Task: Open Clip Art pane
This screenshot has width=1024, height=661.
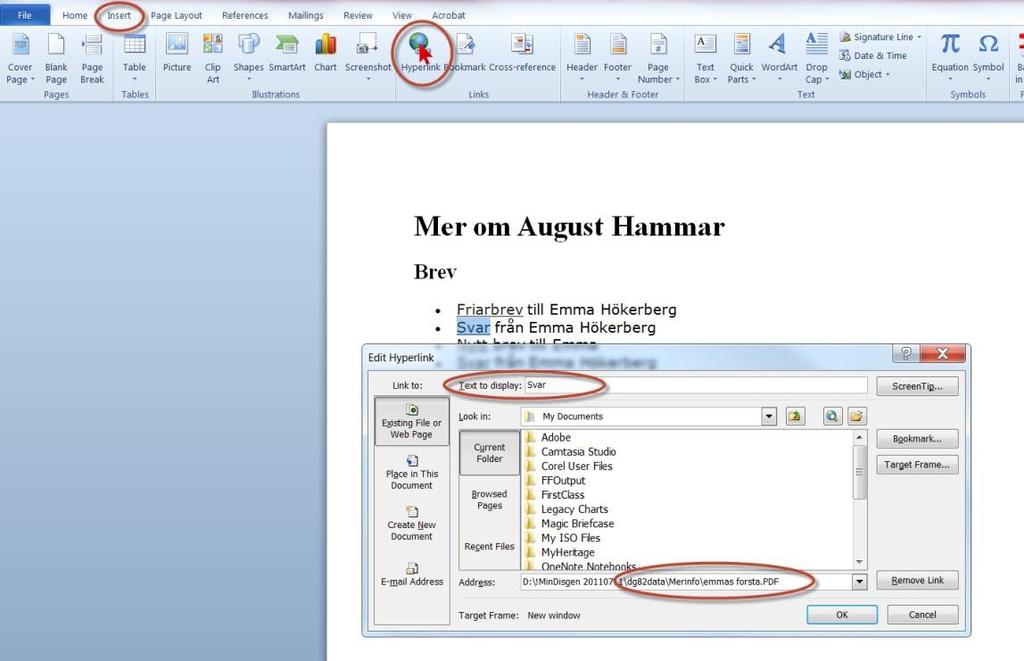Action: point(213,59)
